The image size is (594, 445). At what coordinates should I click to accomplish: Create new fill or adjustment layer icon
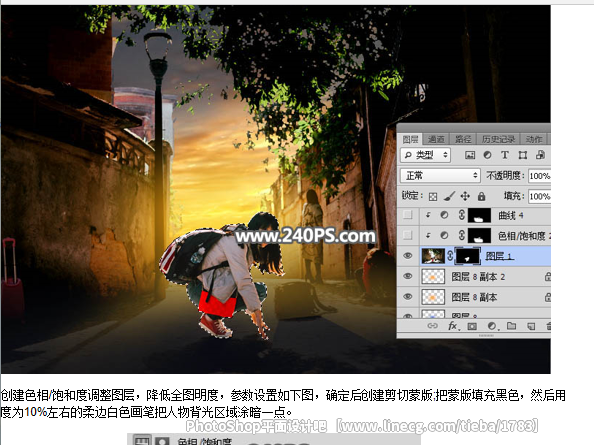pyautogui.click(x=492, y=326)
